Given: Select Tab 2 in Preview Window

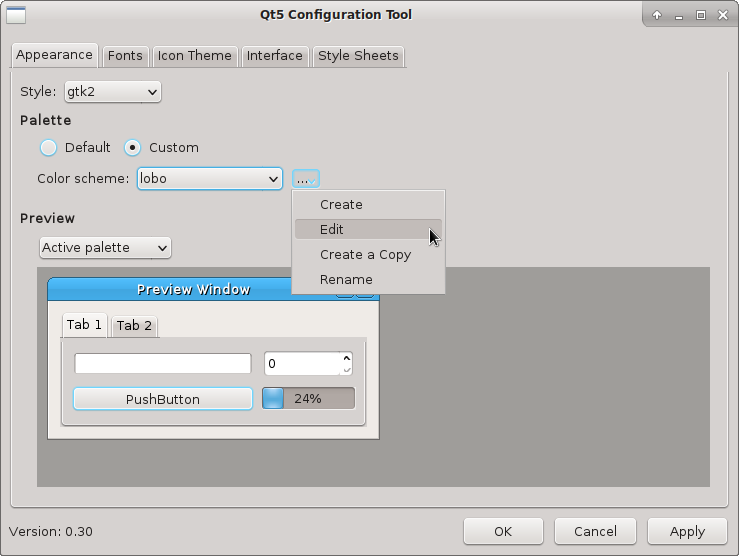Looking at the screenshot, I should click(x=134, y=326).
